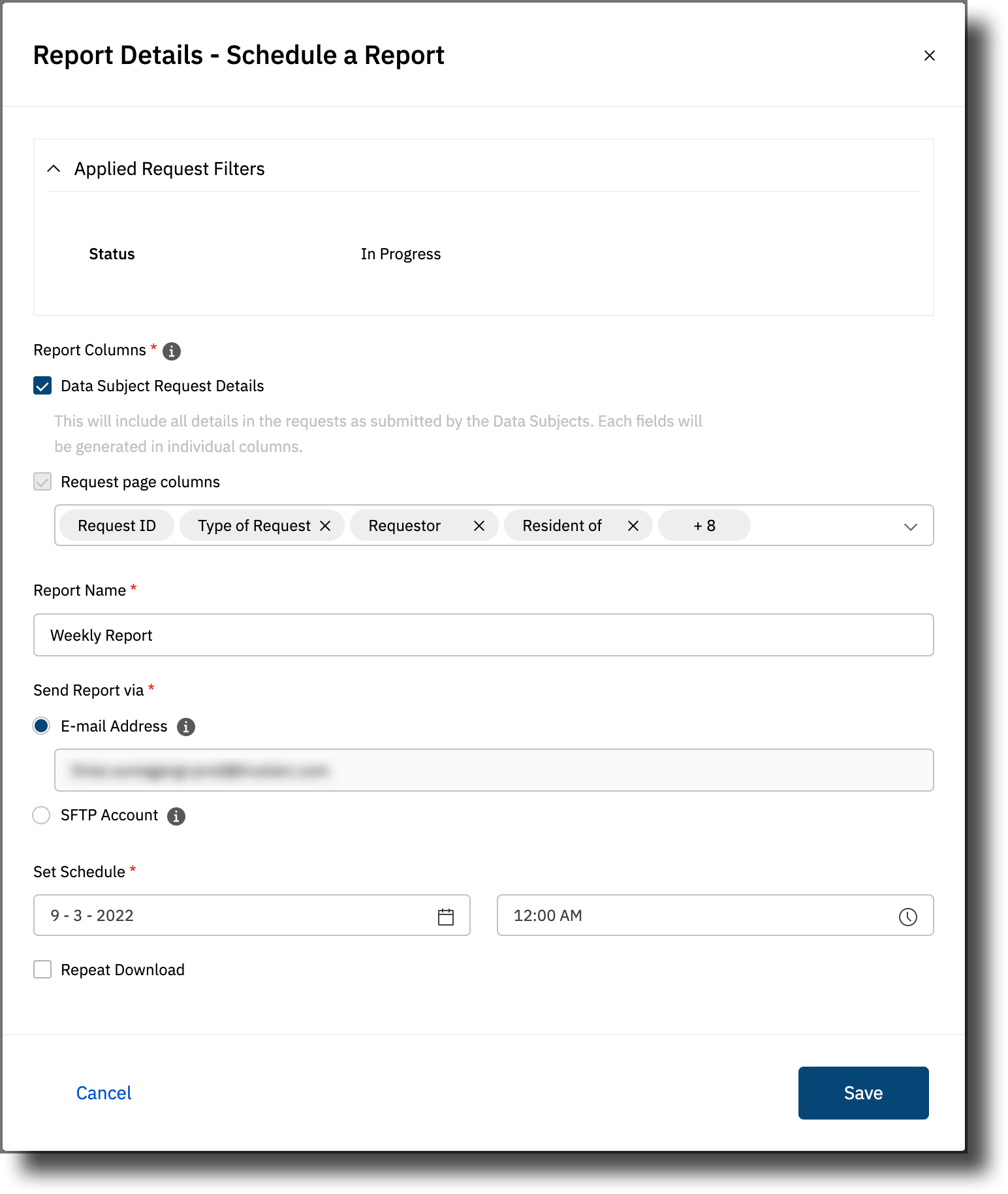The width and height of the screenshot is (1008, 1194).
Task: Select the E-mail Address radio button
Action: coord(41,726)
